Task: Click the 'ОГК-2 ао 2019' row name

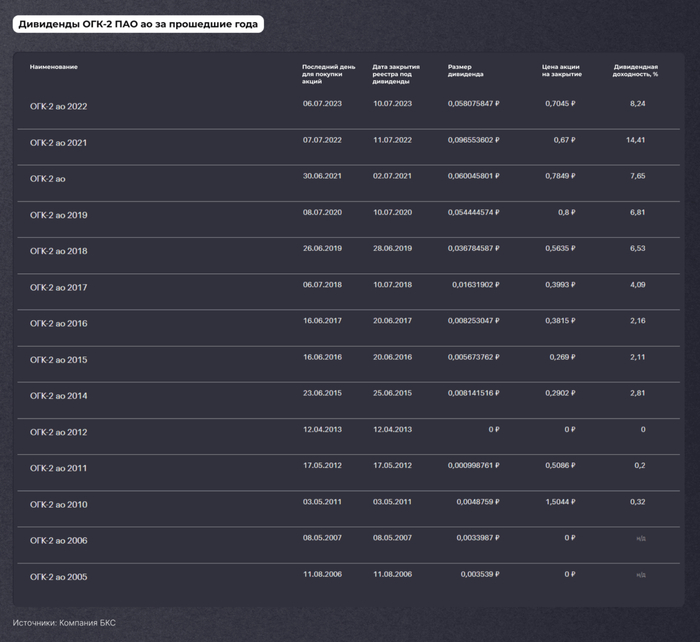Action: tap(58, 215)
